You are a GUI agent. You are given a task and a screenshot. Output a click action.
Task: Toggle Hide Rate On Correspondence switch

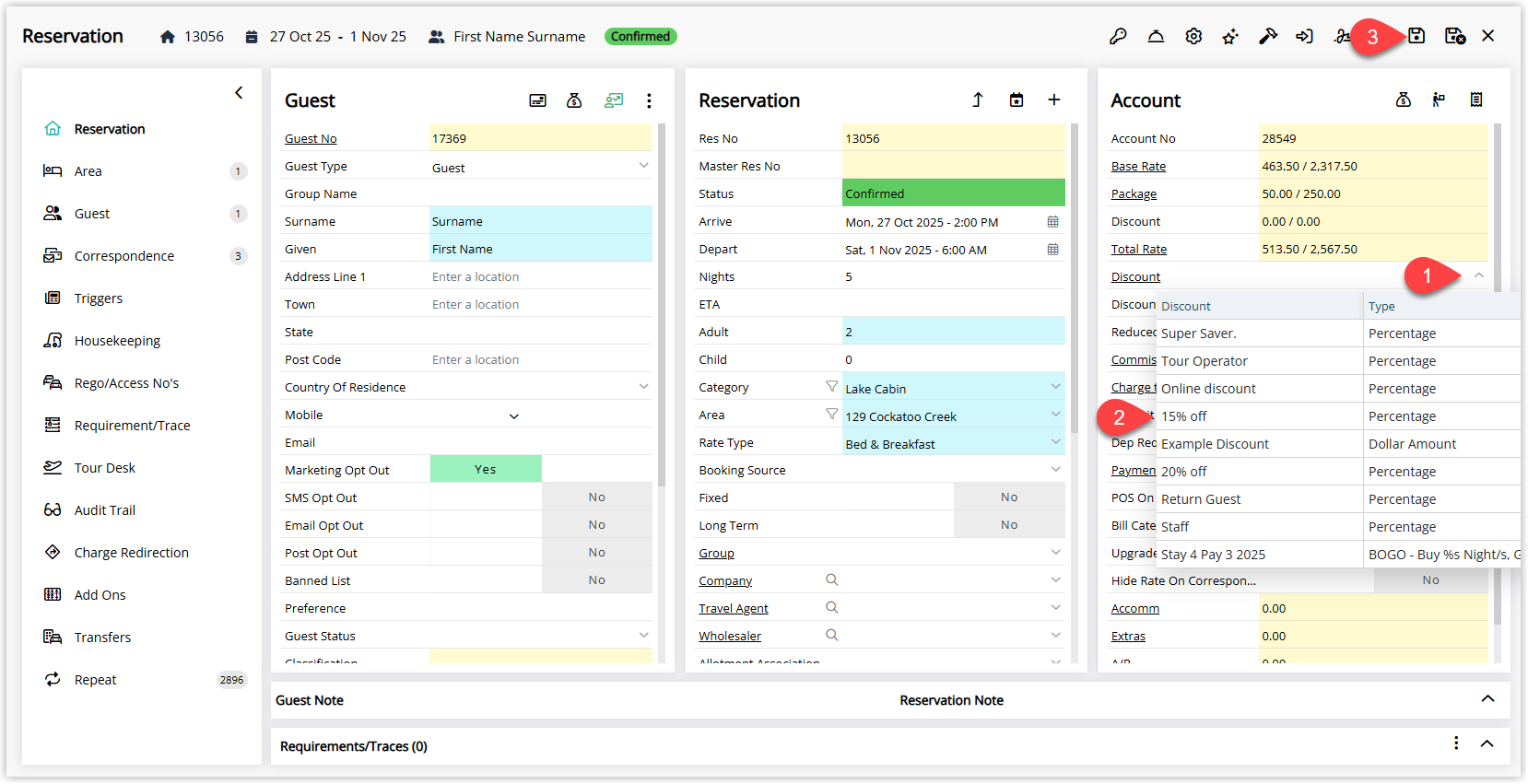pyautogui.click(x=1374, y=579)
